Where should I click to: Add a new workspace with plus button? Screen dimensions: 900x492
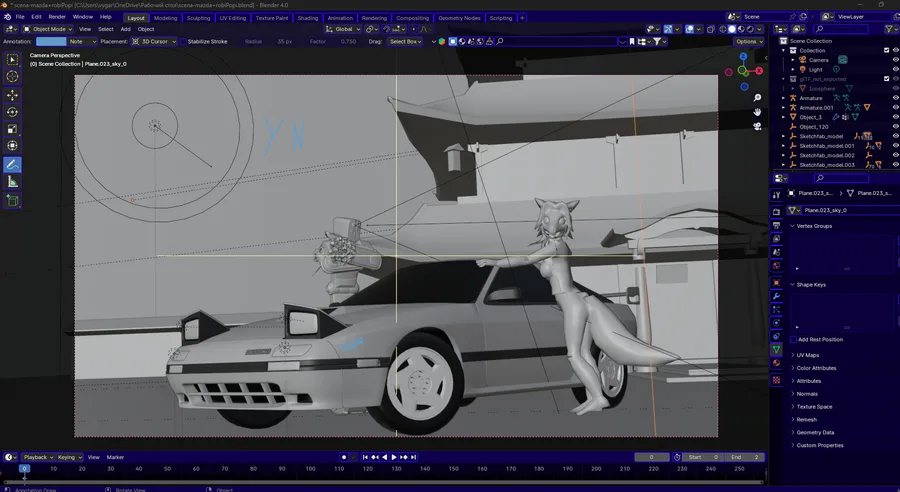point(522,18)
